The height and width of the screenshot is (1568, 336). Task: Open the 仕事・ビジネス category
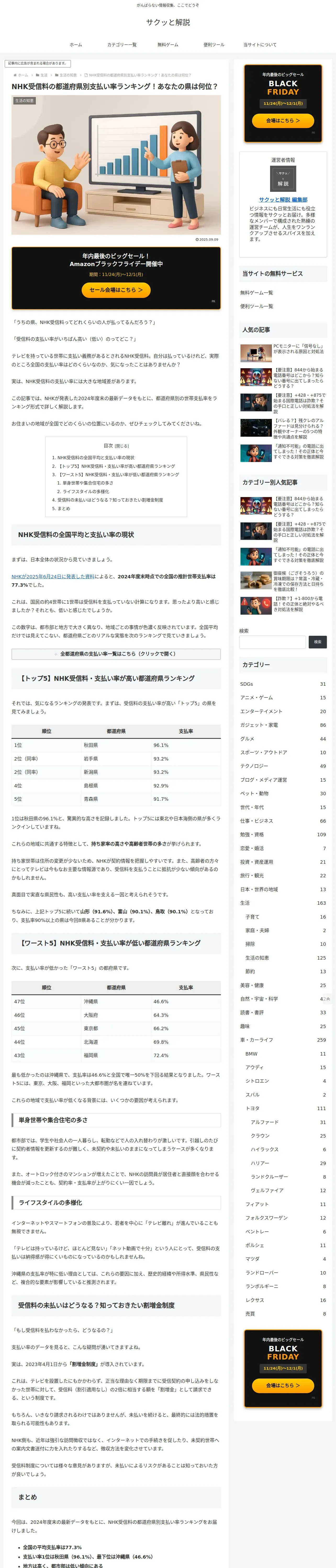[x=283, y=821]
